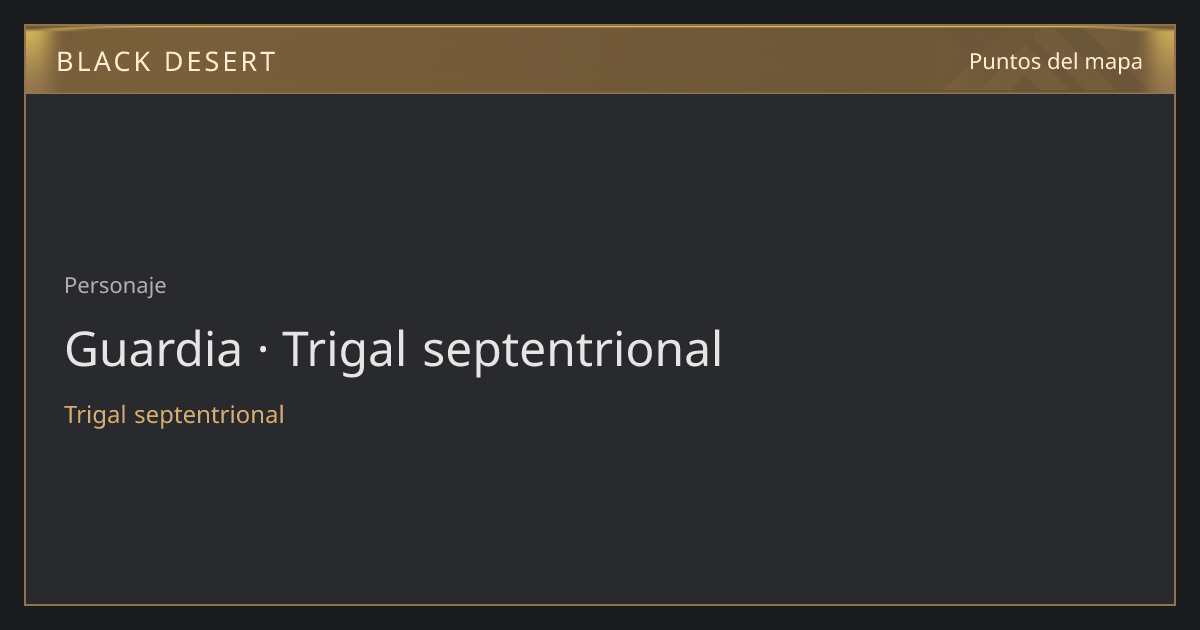Open the Puntos del mapa link
The width and height of the screenshot is (1200, 630).
point(1056,61)
